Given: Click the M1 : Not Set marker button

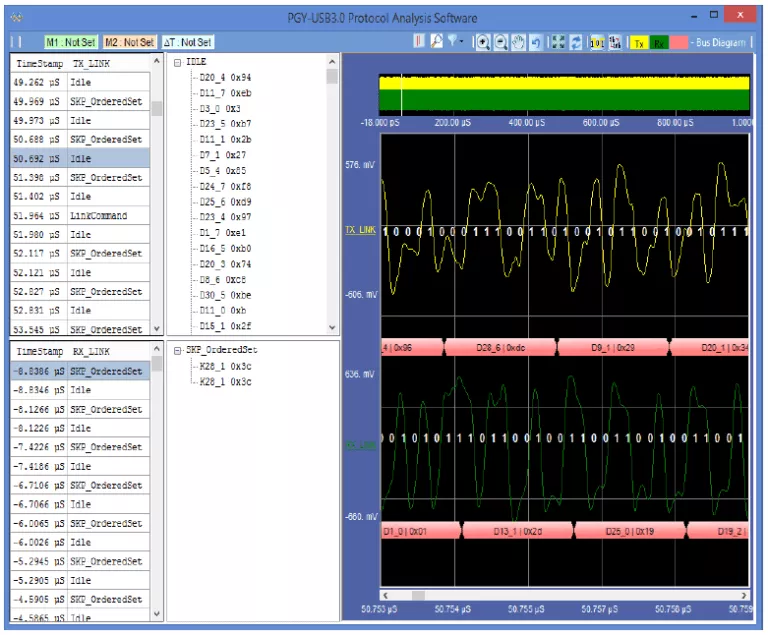Looking at the screenshot, I should coord(70,43).
